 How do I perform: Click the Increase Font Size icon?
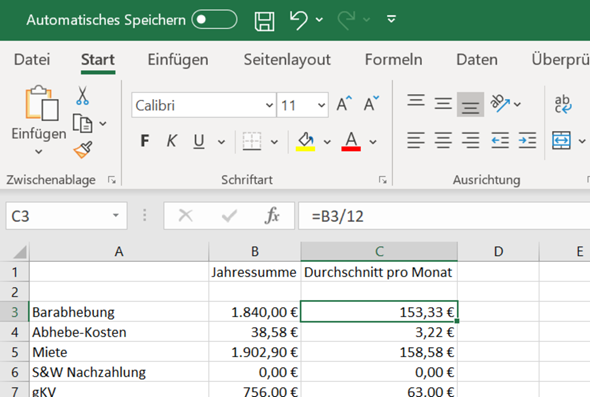[344, 104]
